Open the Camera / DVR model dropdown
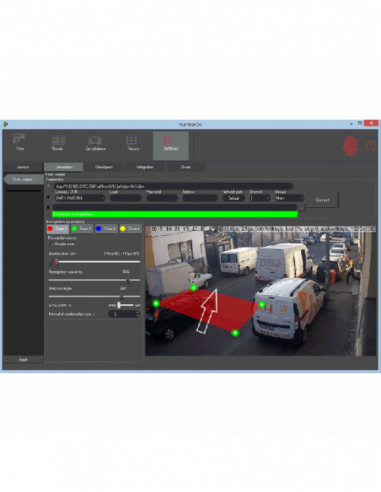The width and height of the screenshot is (381, 492). [80, 198]
